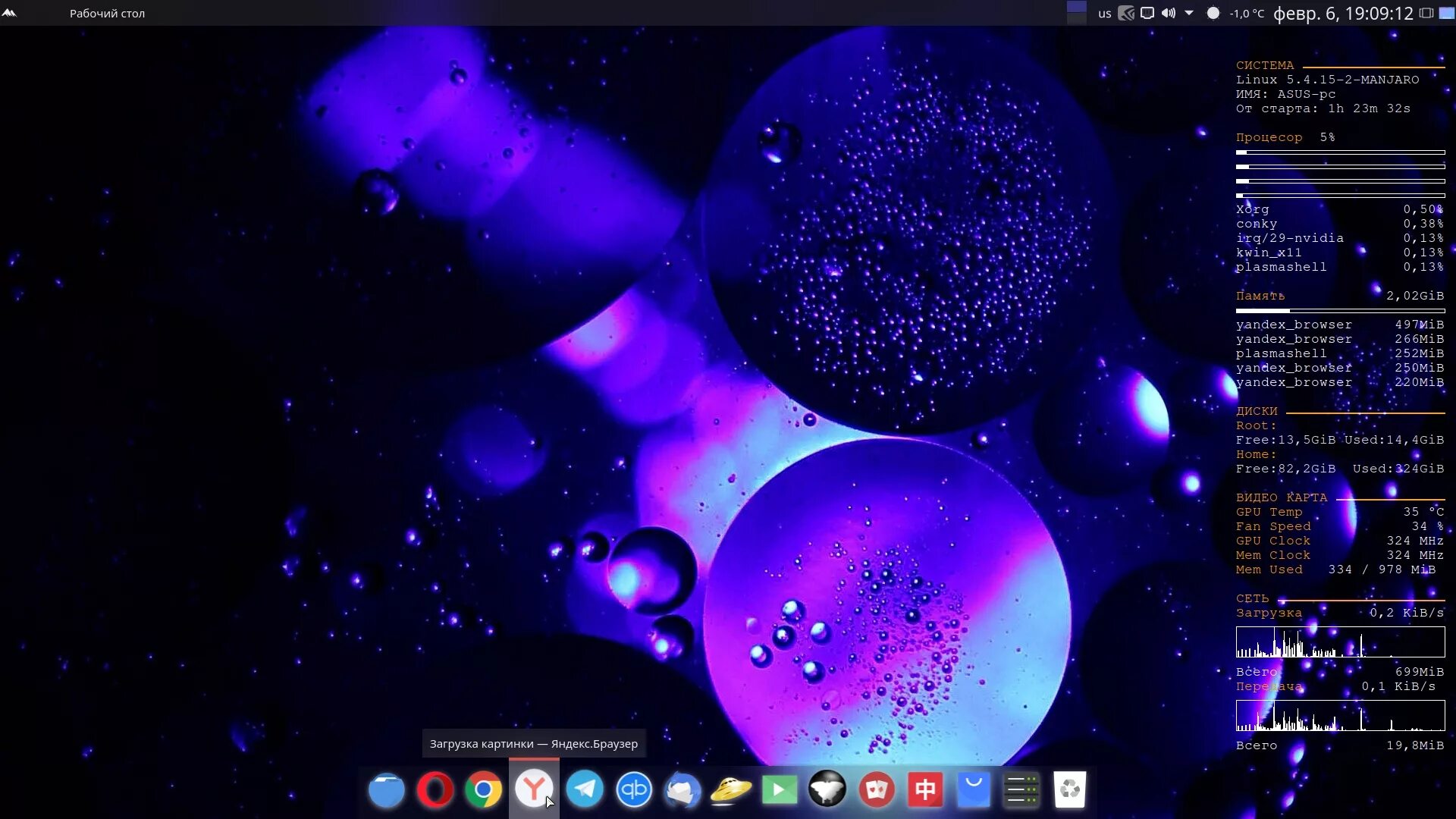The height and width of the screenshot is (819, 1456).
Task: Switch to the upper virtual desktop pager
Action: (1076, 7)
